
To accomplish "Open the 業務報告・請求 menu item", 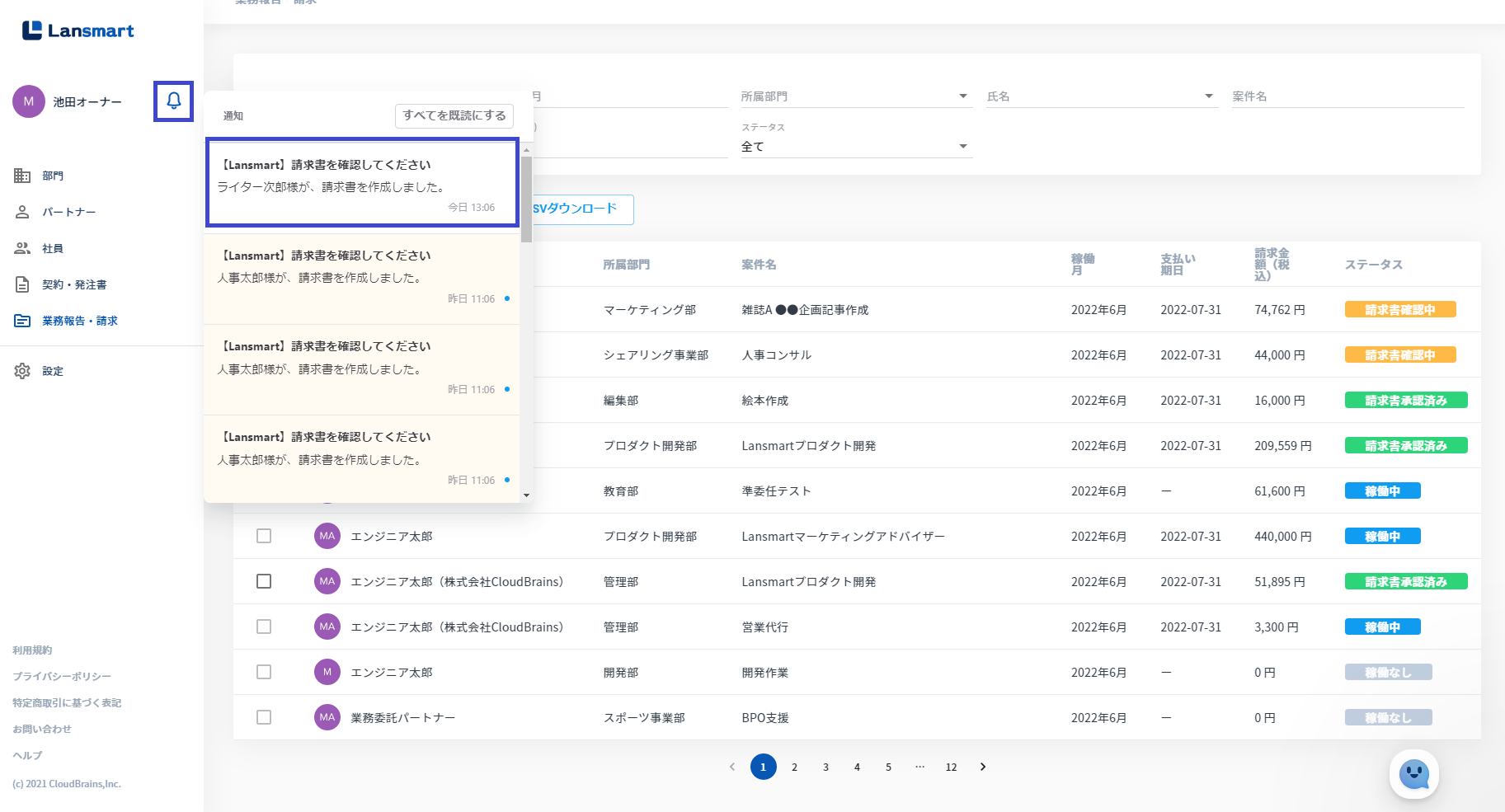I will pyautogui.click(x=79, y=321).
